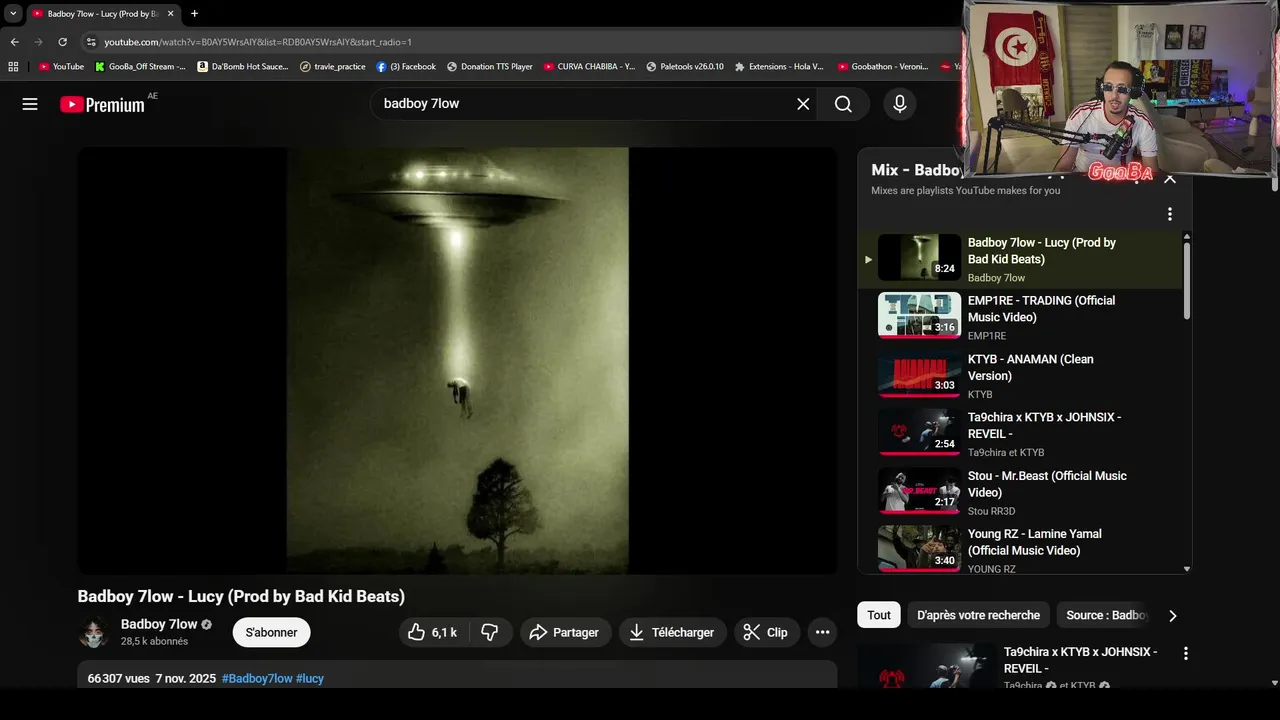Play KTYB - ANAMAN (Clean Version) from the mix
Image resolution: width=1280 pixels, height=720 pixels.
[x=1019, y=375]
